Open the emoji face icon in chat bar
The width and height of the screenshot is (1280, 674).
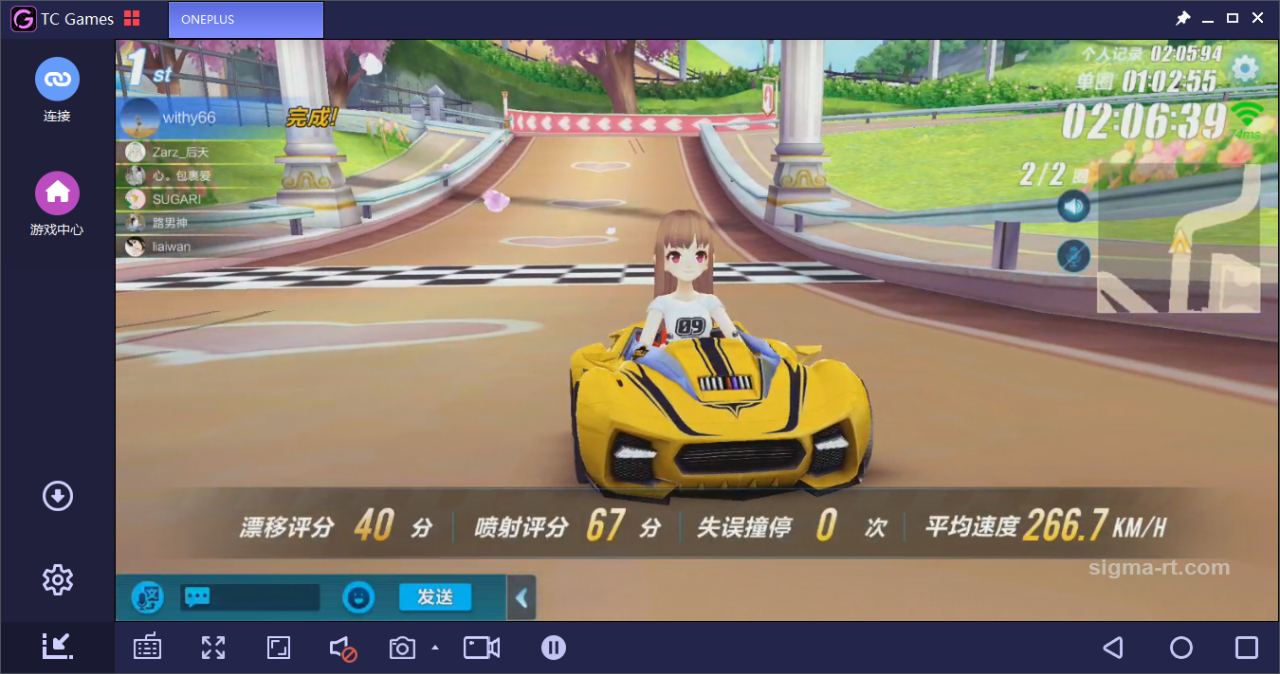tap(358, 598)
